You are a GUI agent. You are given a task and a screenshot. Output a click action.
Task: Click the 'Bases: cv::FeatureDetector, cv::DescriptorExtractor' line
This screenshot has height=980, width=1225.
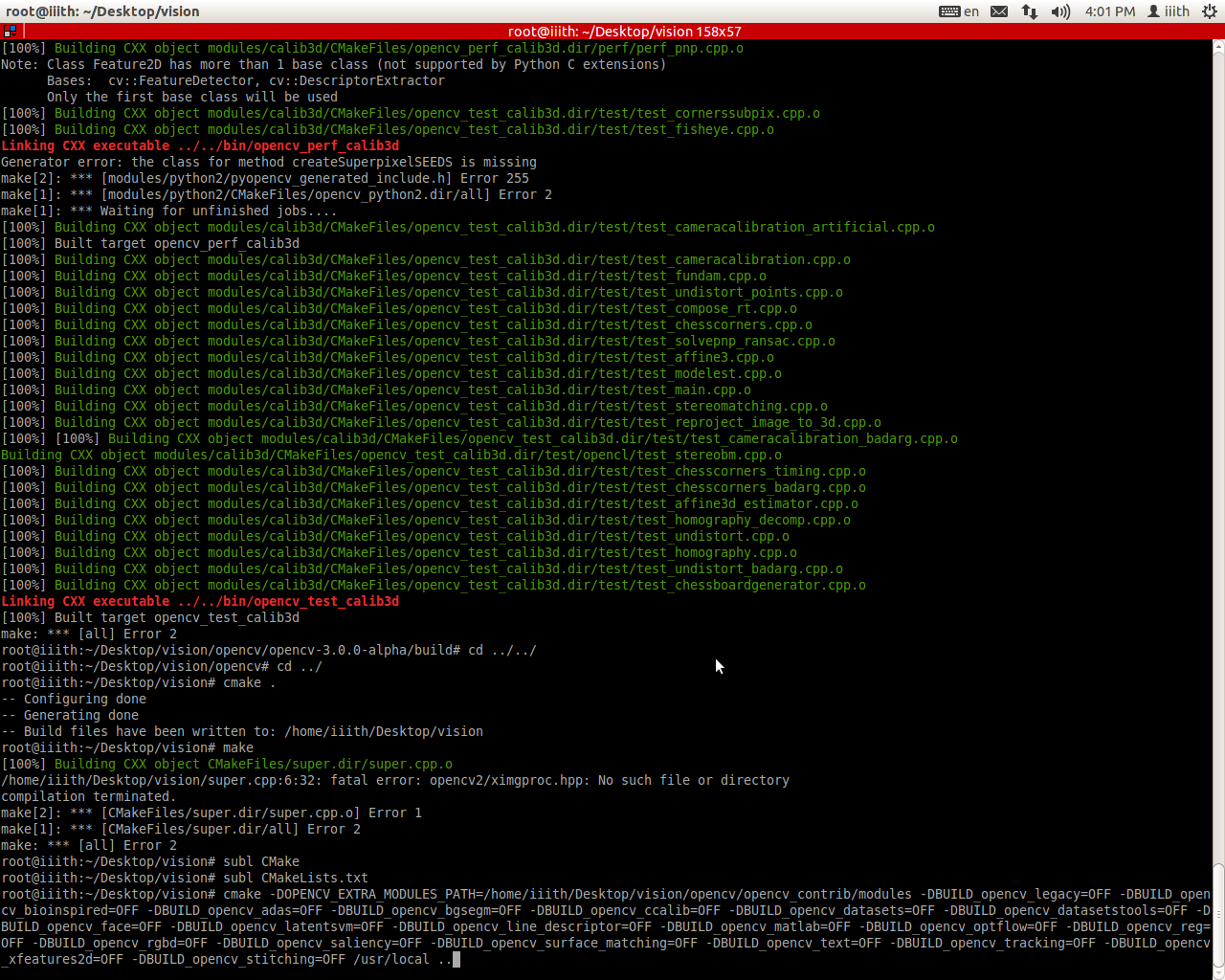pyautogui.click(x=246, y=80)
